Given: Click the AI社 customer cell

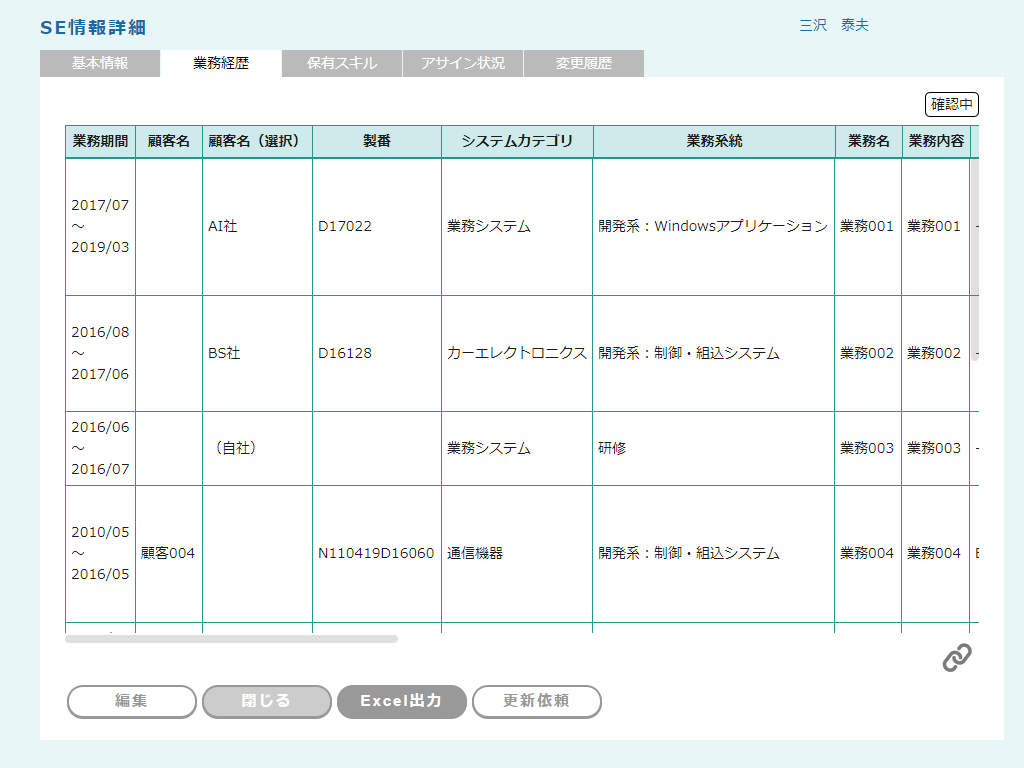Looking at the screenshot, I should (223, 226).
